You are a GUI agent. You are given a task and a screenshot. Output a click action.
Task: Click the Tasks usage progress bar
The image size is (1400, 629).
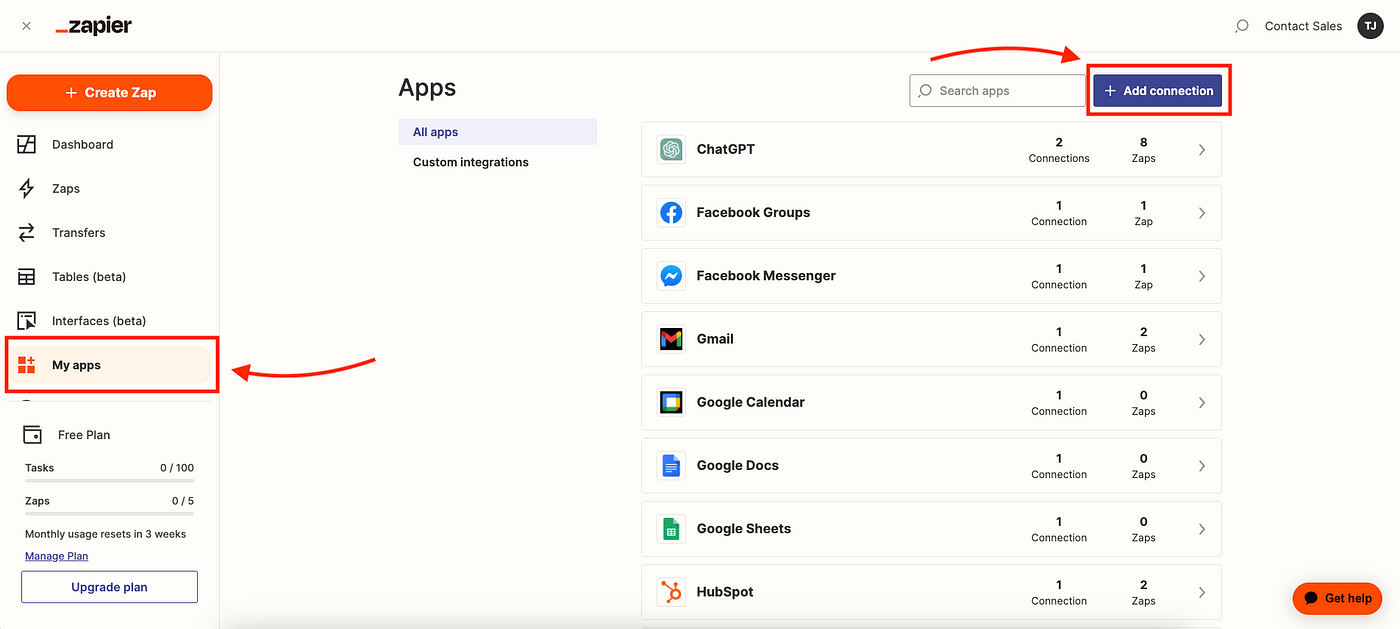coord(110,481)
